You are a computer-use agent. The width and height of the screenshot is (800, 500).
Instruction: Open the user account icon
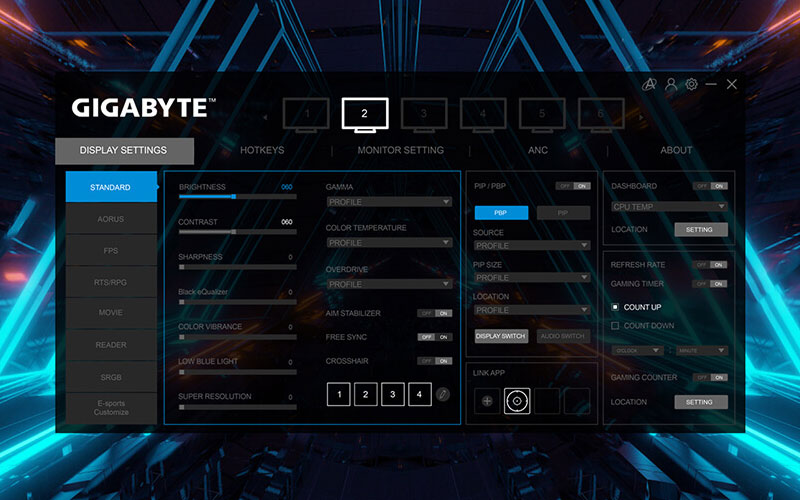(671, 85)
